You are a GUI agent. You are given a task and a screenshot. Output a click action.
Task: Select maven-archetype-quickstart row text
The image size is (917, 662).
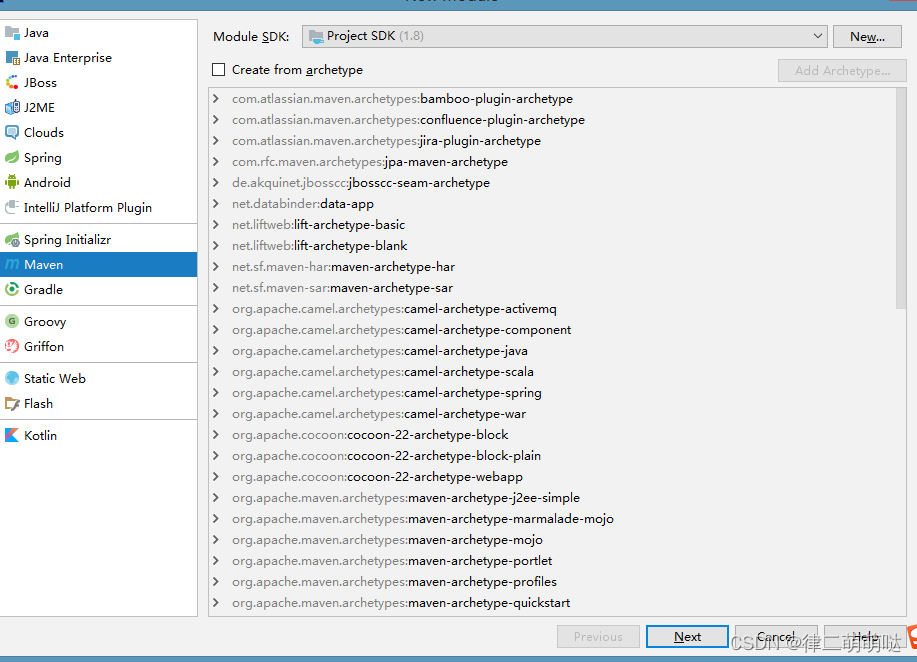coord(401,604)
